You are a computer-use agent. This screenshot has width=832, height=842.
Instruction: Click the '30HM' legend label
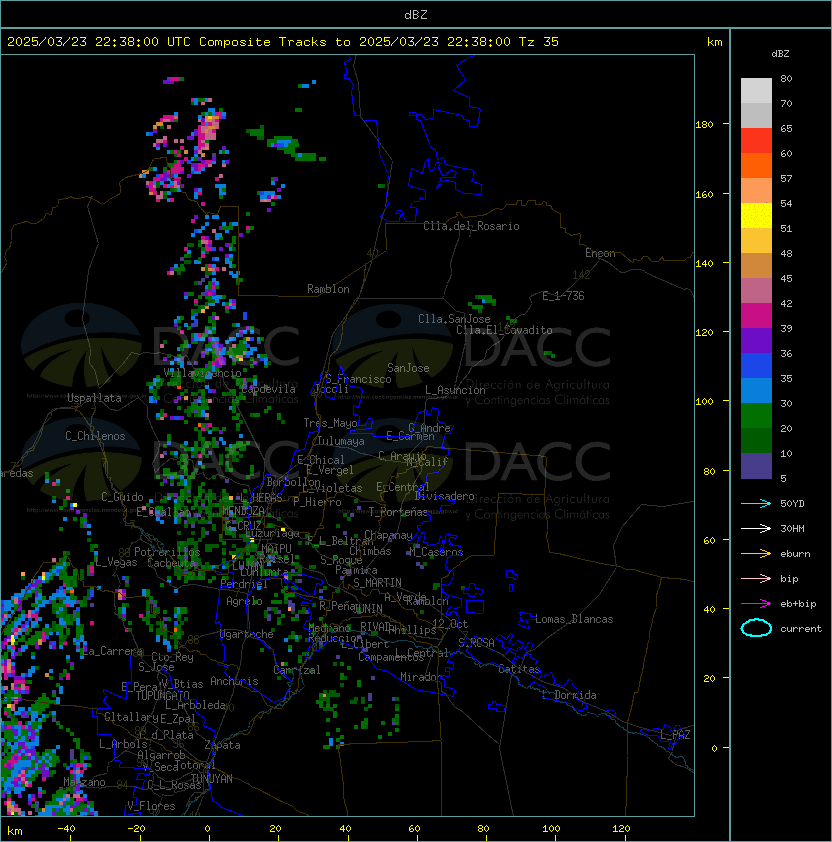[792, 528]
